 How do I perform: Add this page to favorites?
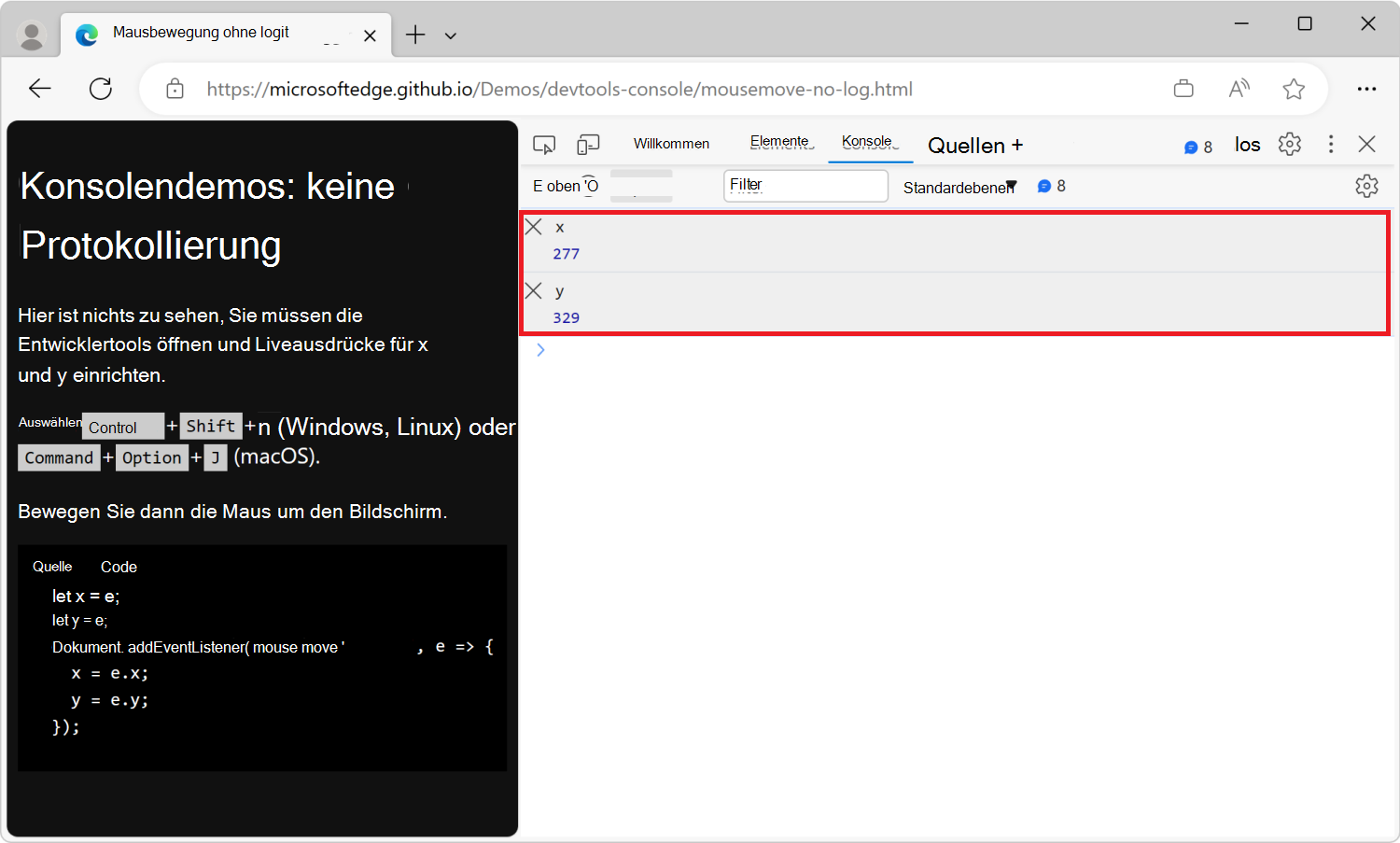tap(1294, 88)
